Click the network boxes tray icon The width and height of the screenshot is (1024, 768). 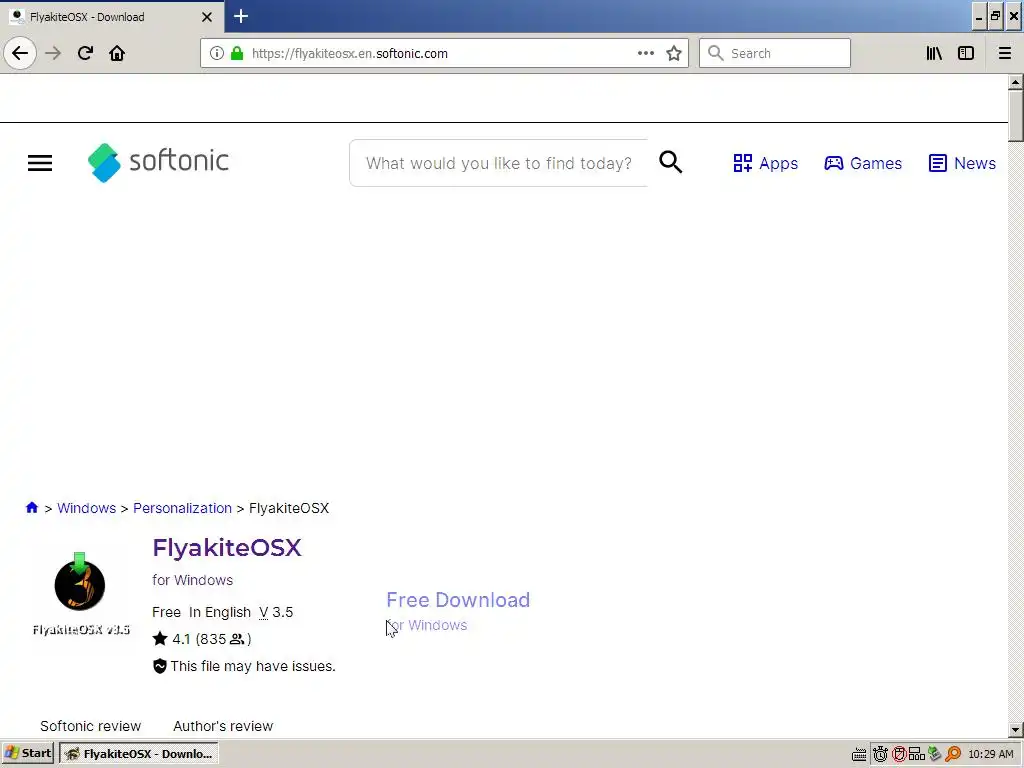(916, 754)
